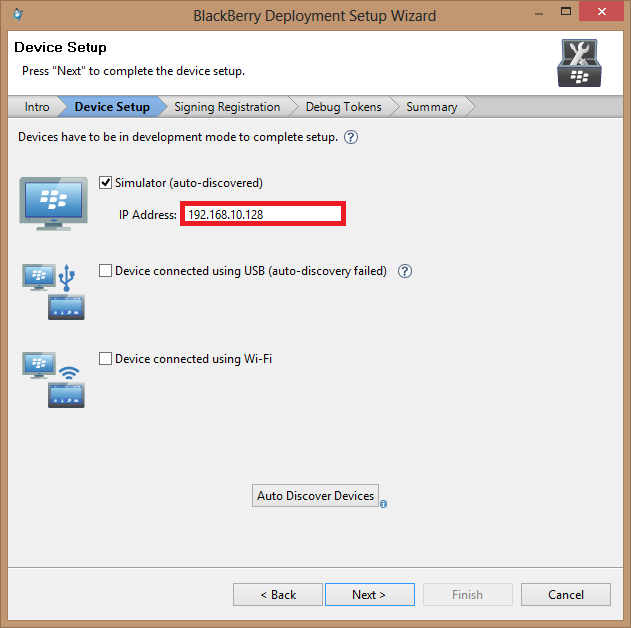Click the 'Press "Next" to complete' instruction text
The image size is (631, 628).
pyautogui.click(x=133, y=71)
